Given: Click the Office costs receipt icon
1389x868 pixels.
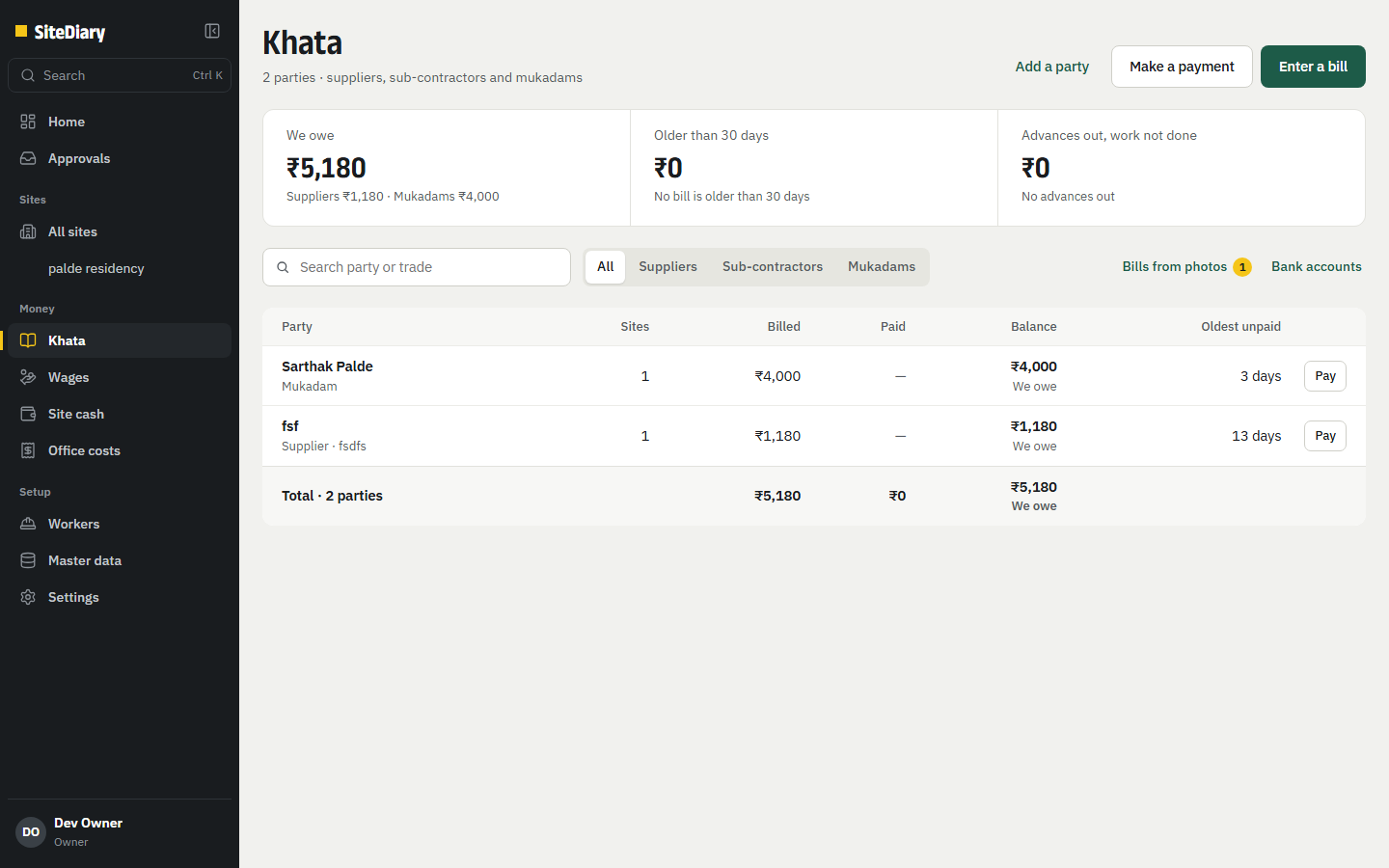Looking at the screenshot, I should point(28,450).
